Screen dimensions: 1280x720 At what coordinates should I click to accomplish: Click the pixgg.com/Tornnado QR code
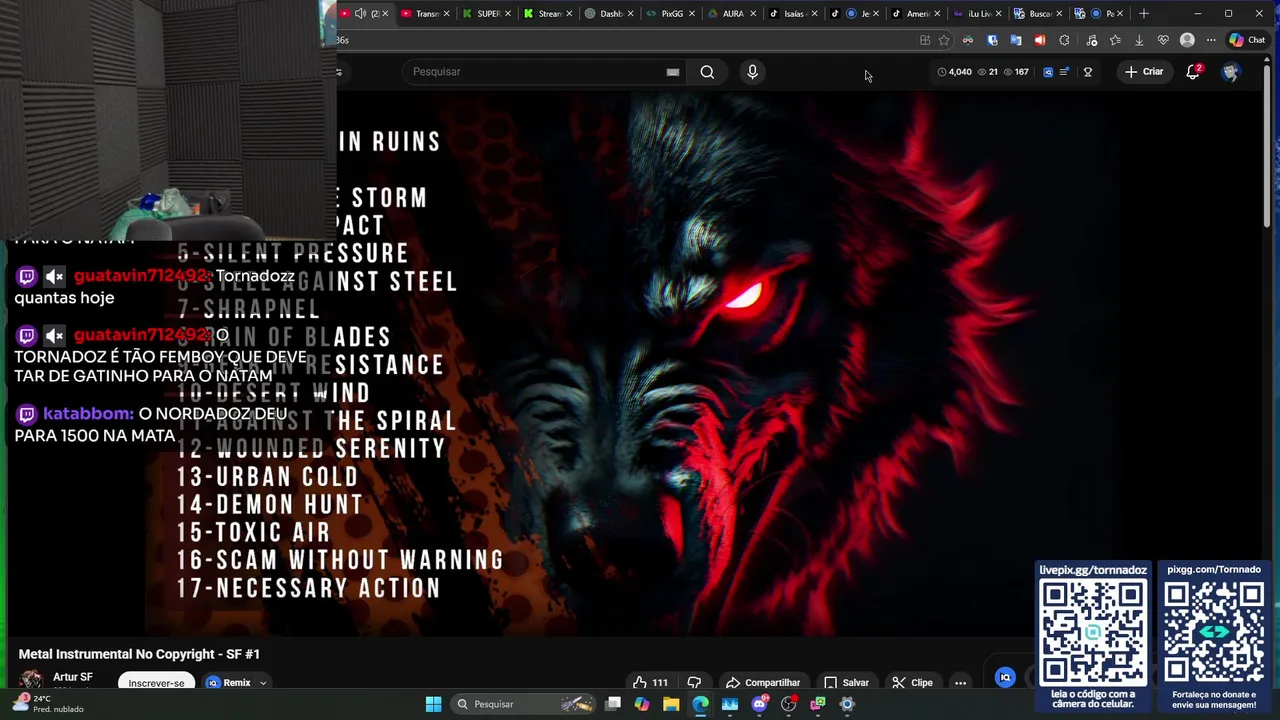point(1214,633)
